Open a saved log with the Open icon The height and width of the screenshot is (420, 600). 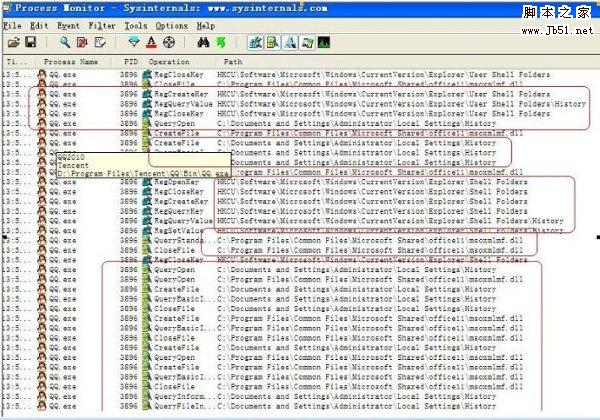[13, 42]
